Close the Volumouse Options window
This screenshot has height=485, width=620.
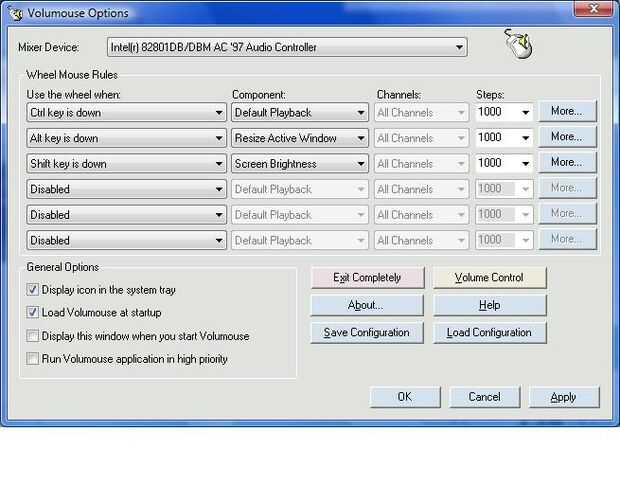tap(593, 8)
